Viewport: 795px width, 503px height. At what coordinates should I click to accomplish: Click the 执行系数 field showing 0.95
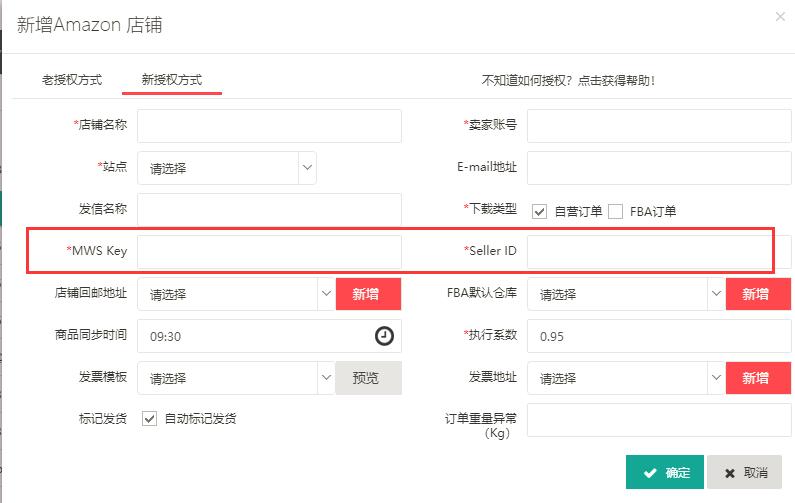pyautogui.click(x=659, y=336)
